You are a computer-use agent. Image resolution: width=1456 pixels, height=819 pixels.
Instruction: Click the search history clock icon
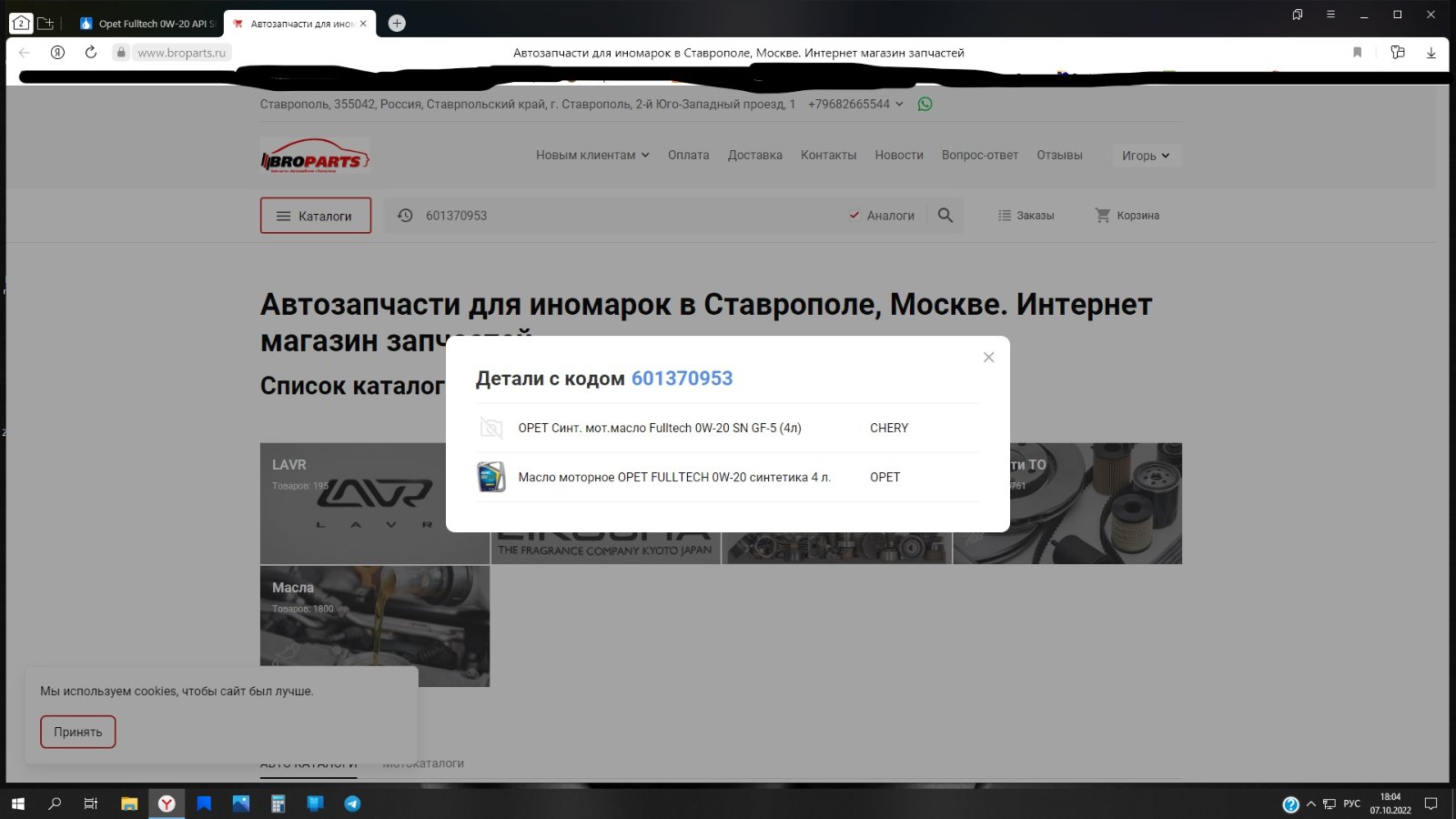pos(405,216)
